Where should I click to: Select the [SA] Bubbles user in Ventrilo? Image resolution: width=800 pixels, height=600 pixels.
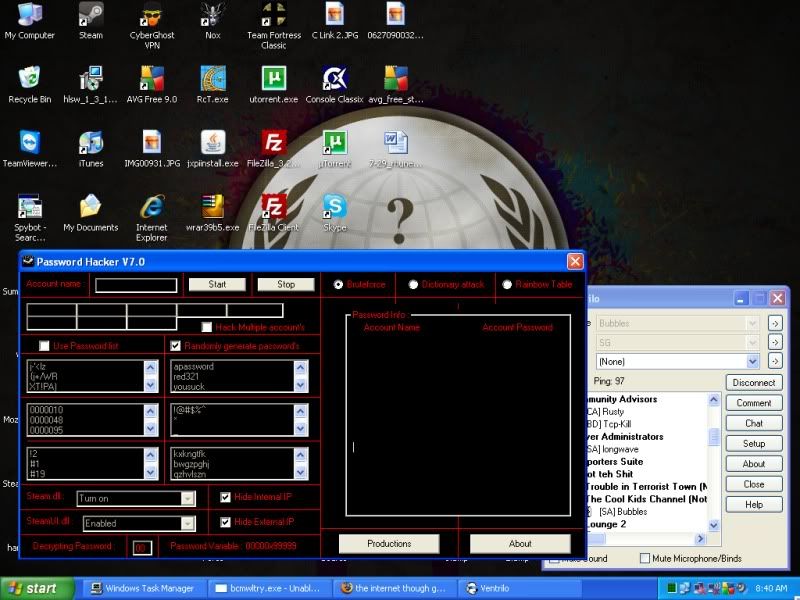click(x=623, y=511)
